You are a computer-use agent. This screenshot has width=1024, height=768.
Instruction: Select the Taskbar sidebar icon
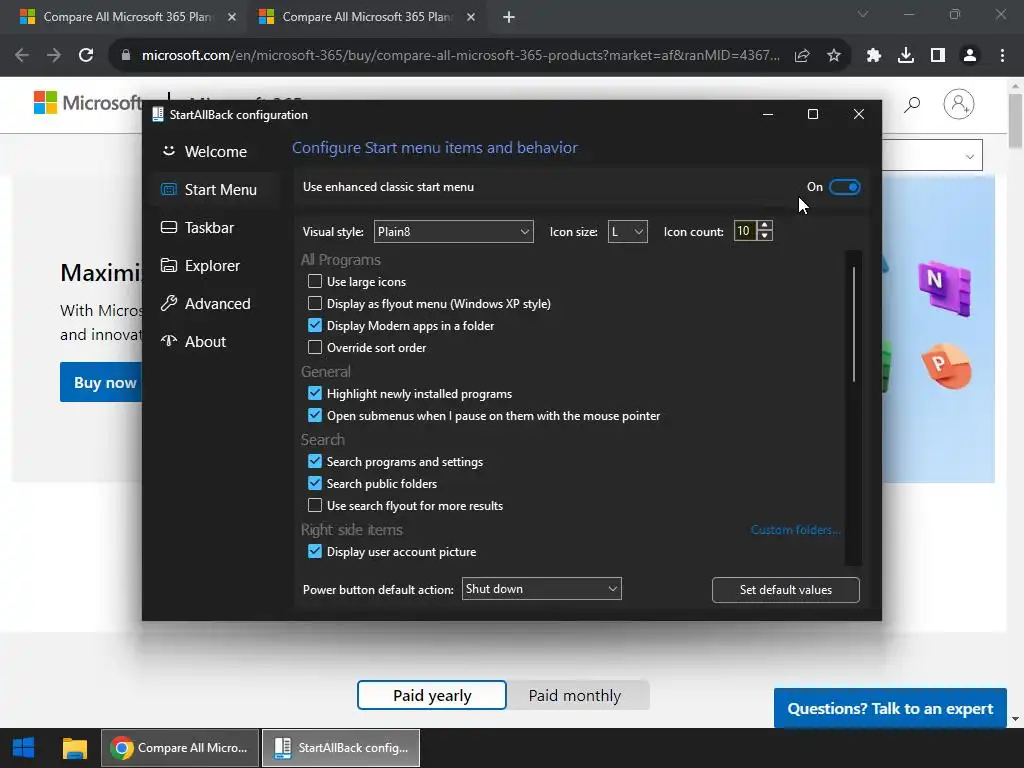pyautogui.click(x=168, y=227)
